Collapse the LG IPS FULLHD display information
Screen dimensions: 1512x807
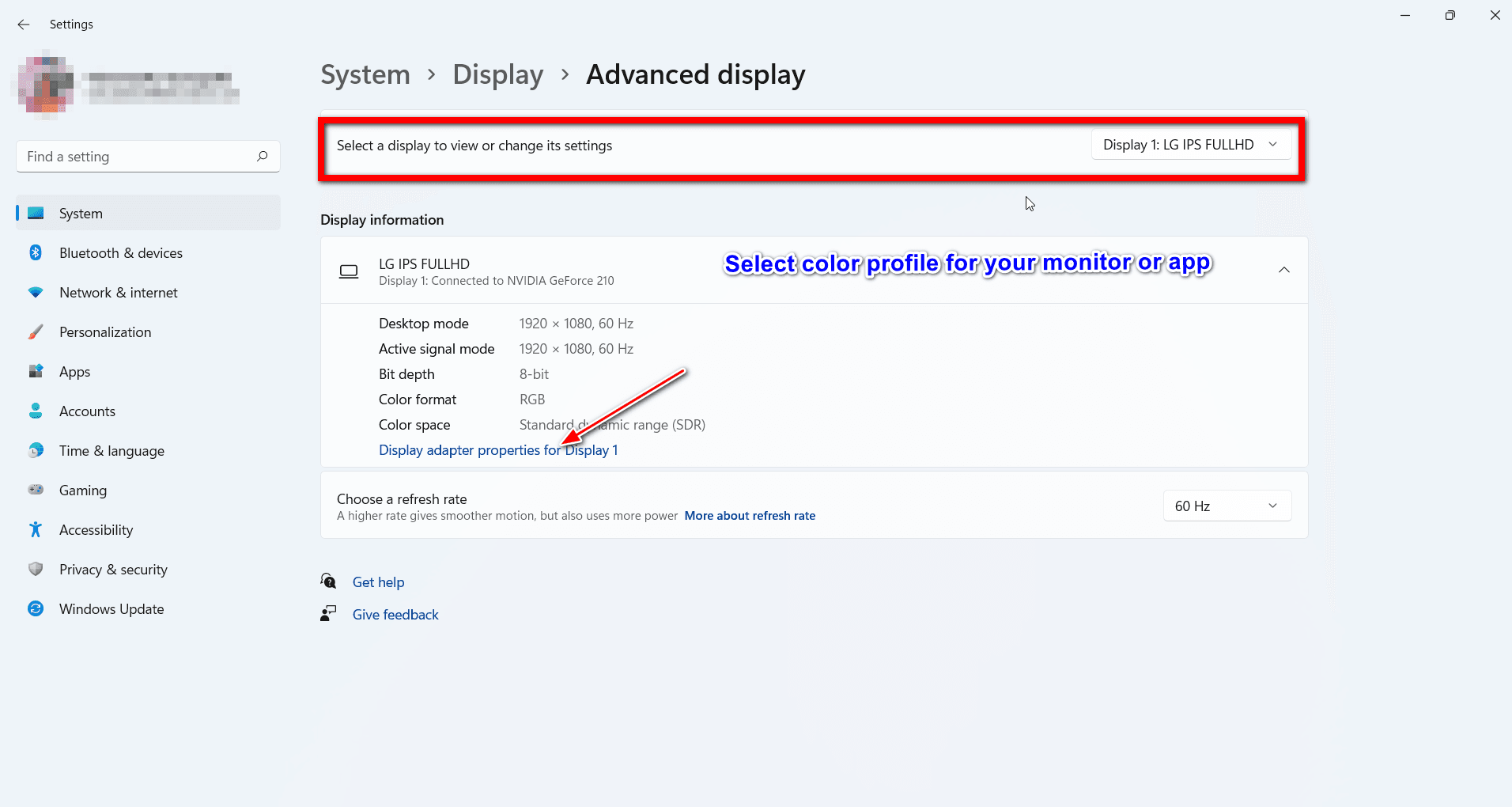1284,270
